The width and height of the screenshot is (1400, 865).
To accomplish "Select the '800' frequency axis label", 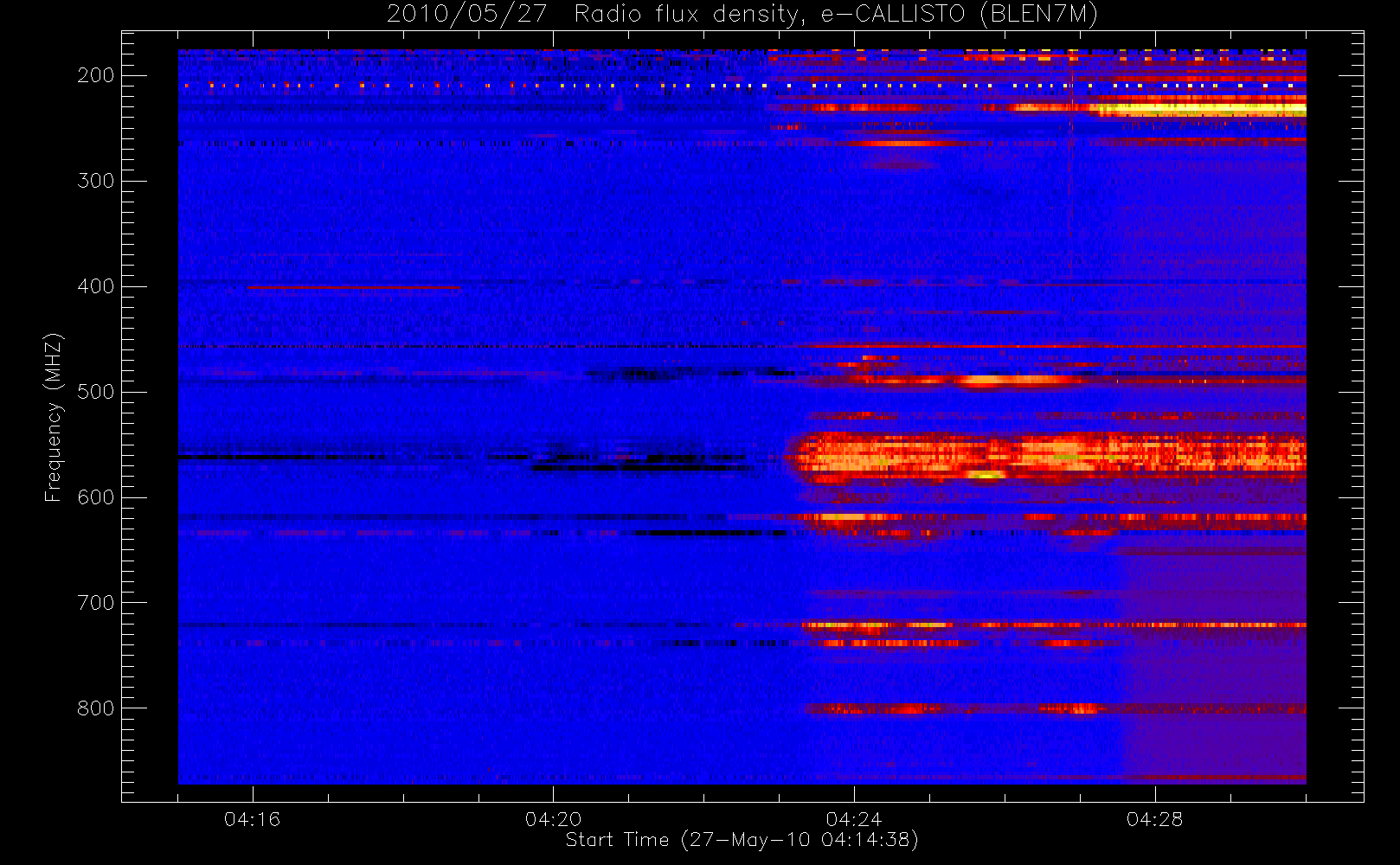I will (95, 708).
